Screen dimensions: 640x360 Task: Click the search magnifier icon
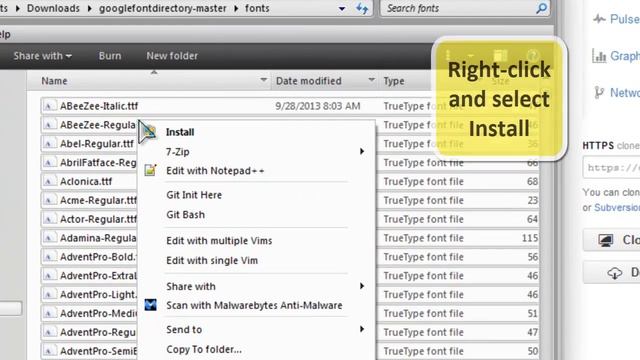coord(542,8)
